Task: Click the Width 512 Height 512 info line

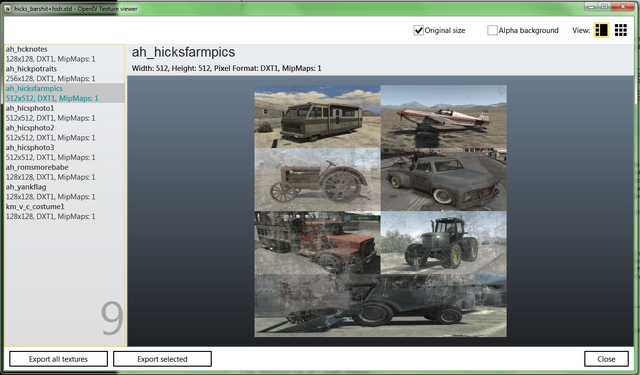Action: 227,69
